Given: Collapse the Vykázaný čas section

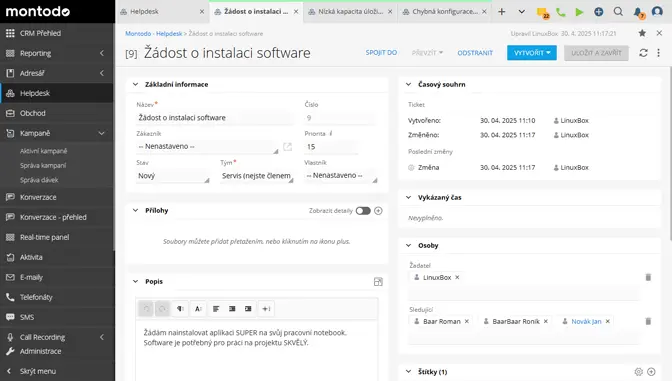Looking at the screenshot, I should click(408, 197).
